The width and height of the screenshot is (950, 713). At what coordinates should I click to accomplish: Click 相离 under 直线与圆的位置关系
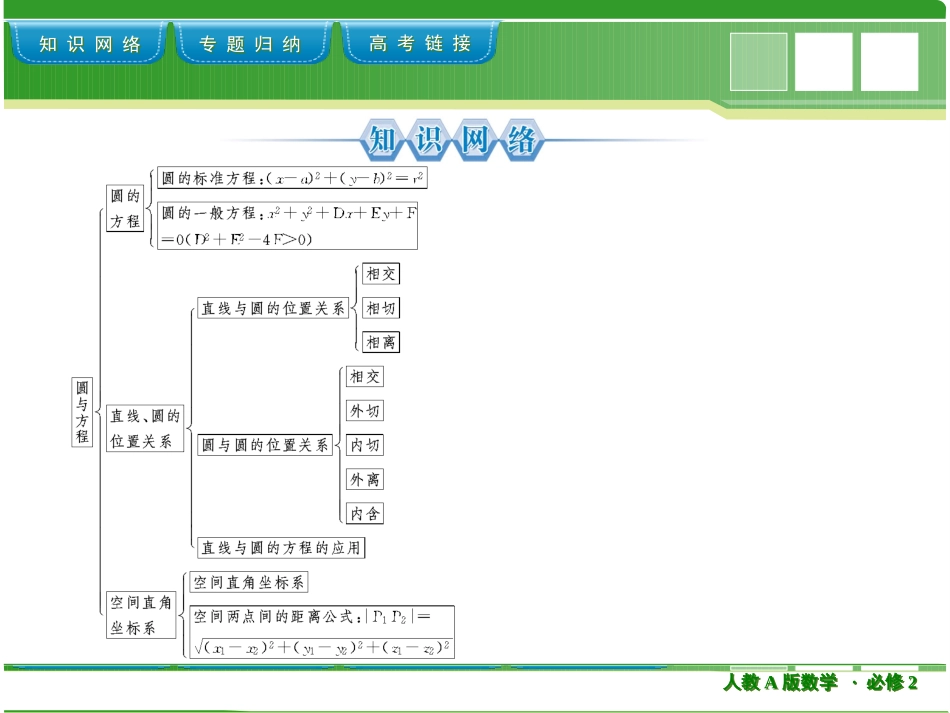pos(381,342)
